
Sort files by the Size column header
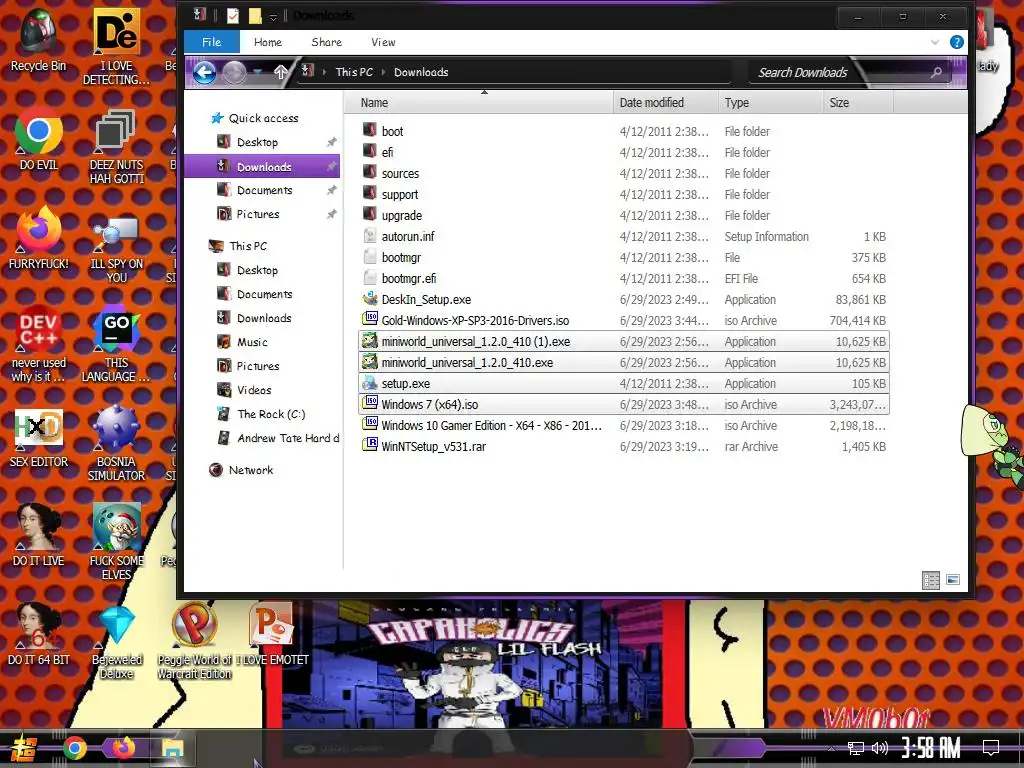click(x=857, y=103)
